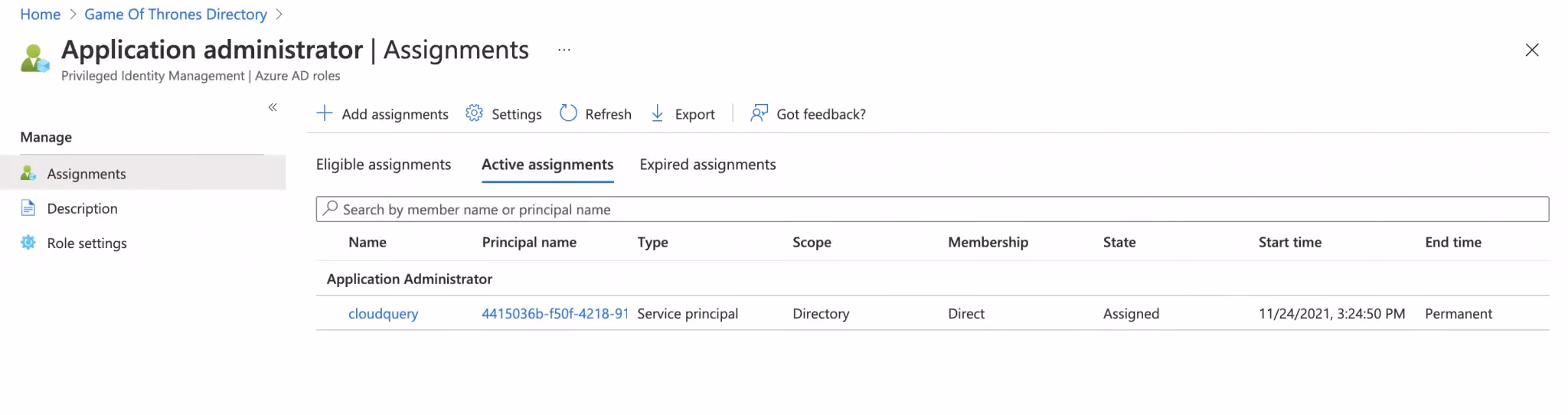Click the Assigned state cell

(1131, 314)
